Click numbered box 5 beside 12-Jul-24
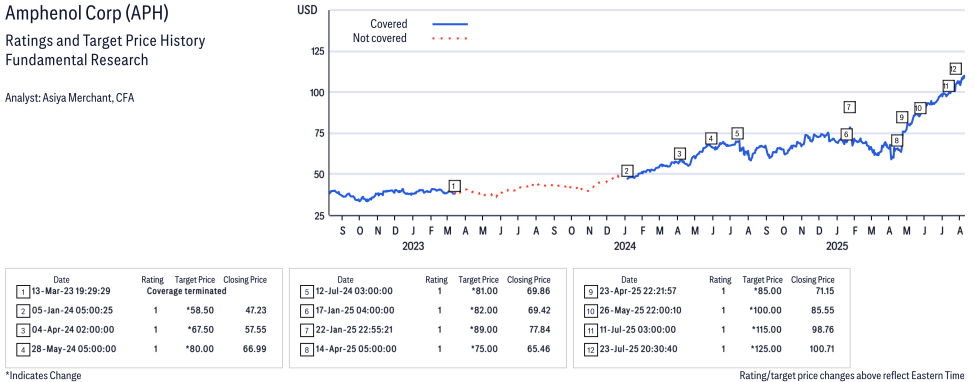Viewport: 975px width, 382px height. click(x=307, y=291)
